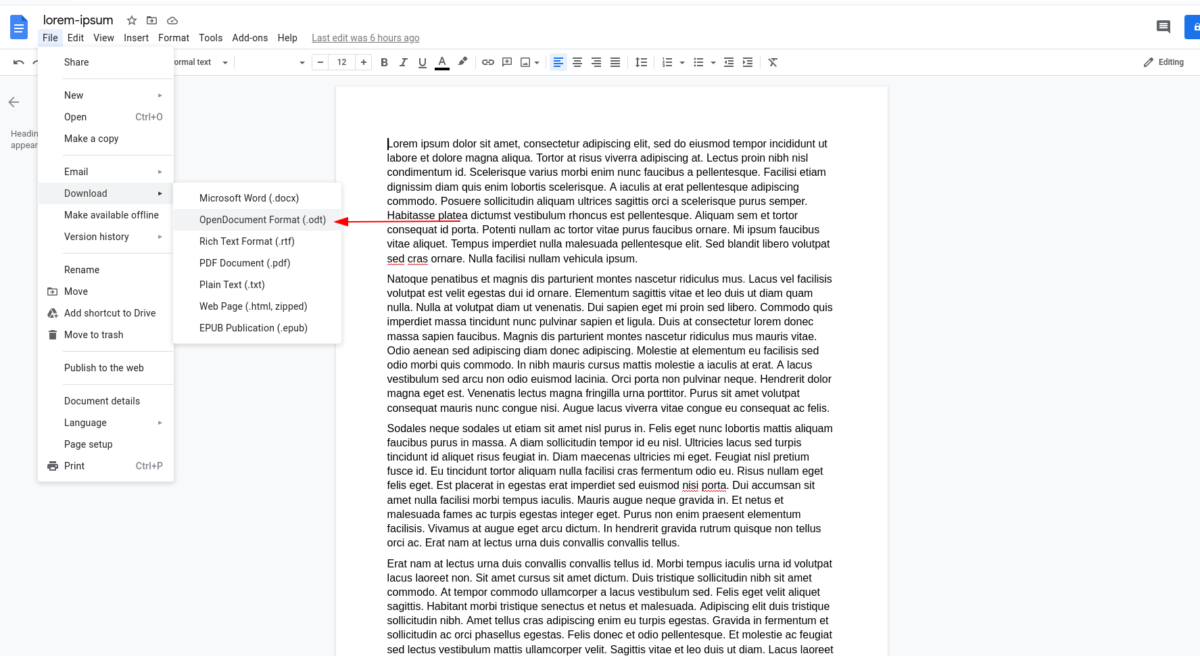1200x656 pixels.
Task: Click the numbered list icon
Action: tap(667, 62)
